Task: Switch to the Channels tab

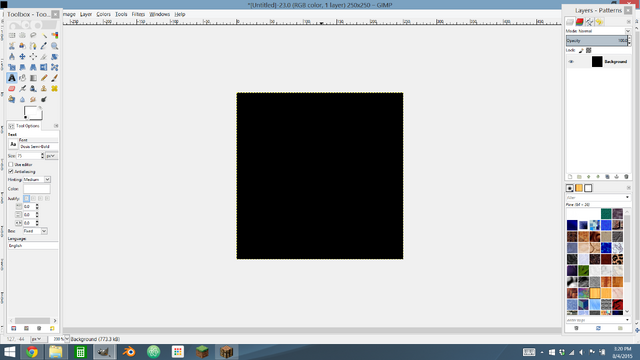Action: click(x=580, y=22)
